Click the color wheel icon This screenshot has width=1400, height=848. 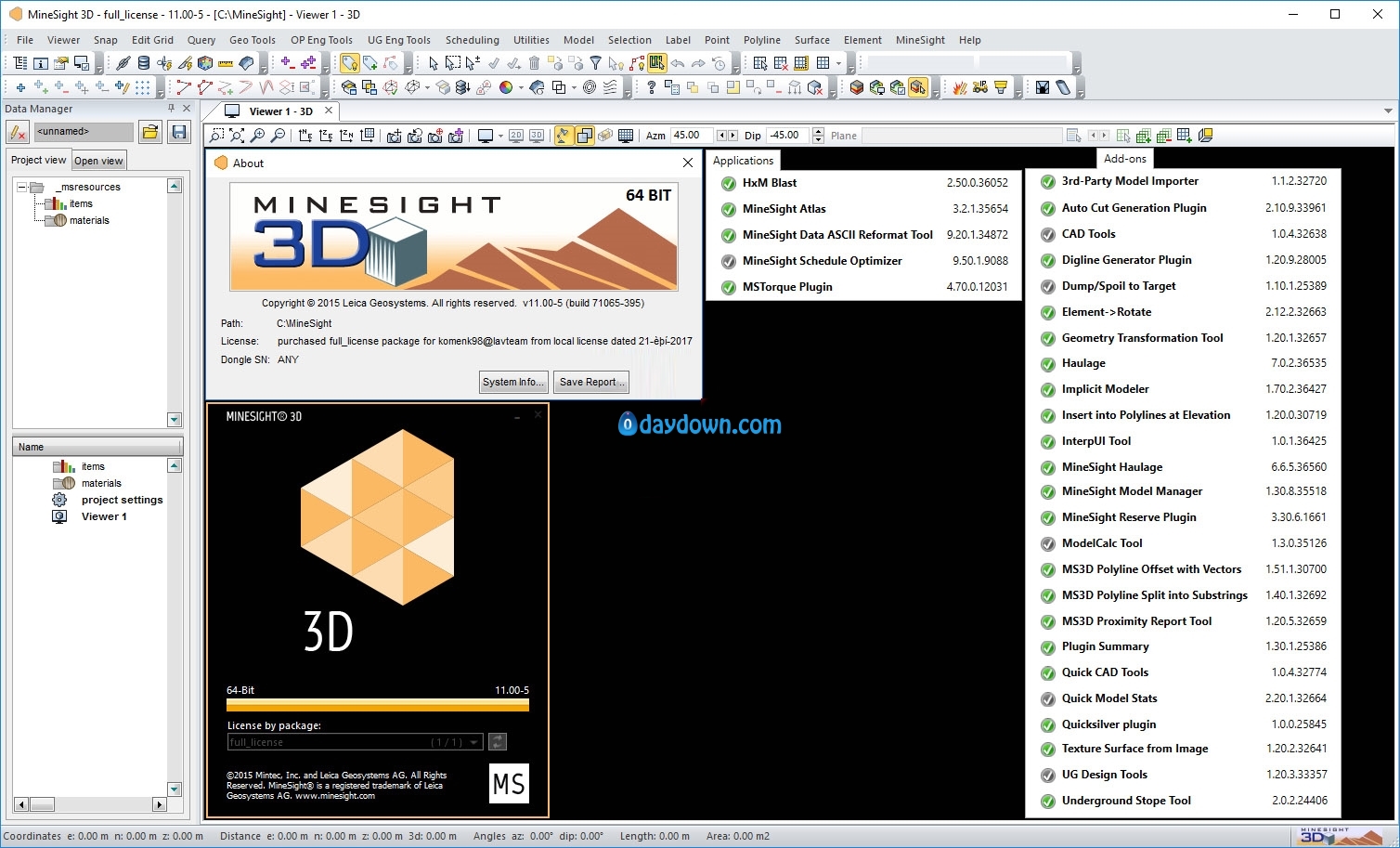coord(505,87)
